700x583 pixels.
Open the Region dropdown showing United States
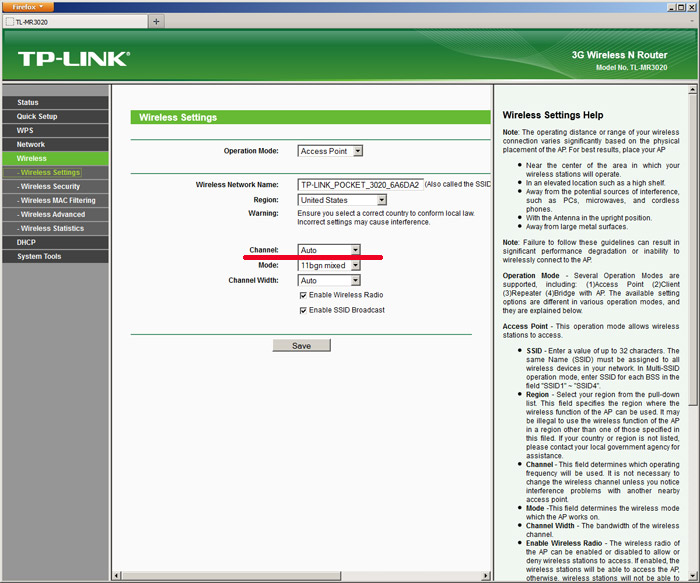(342, 200)
